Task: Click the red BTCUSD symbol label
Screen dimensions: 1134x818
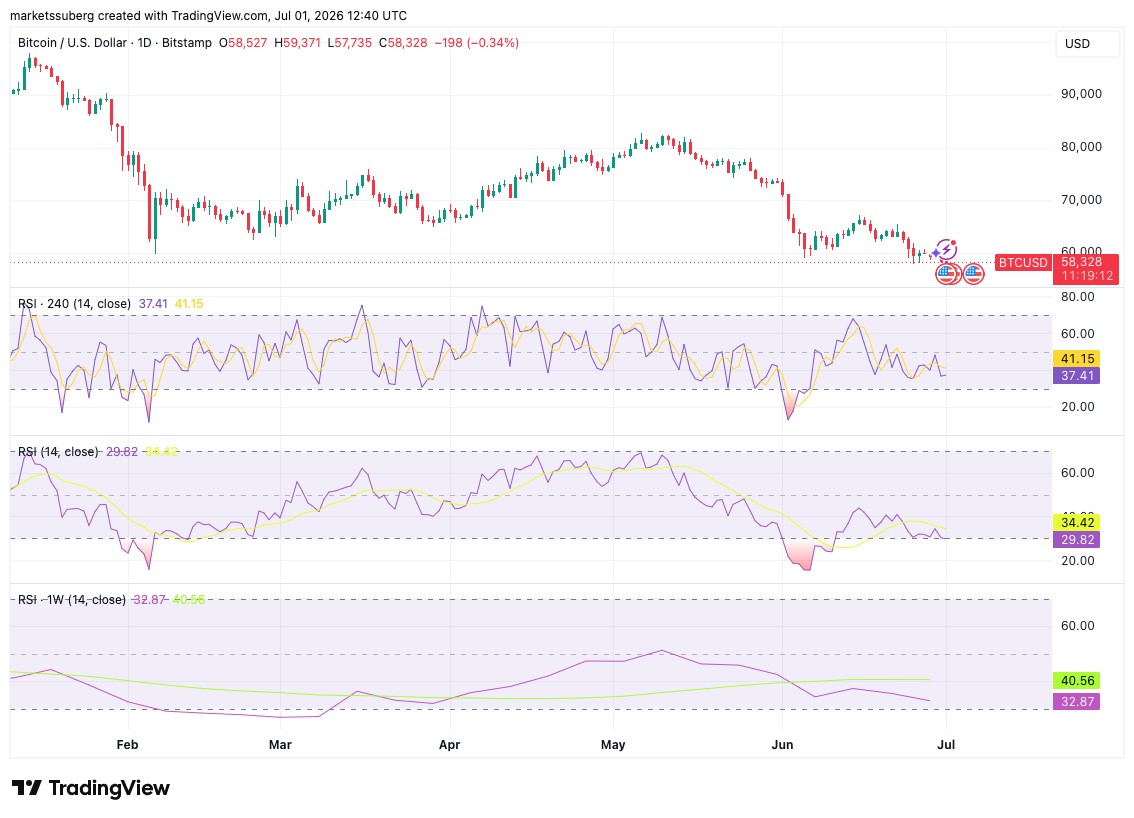Action: pyautogui.click(x=1023, y=263)
